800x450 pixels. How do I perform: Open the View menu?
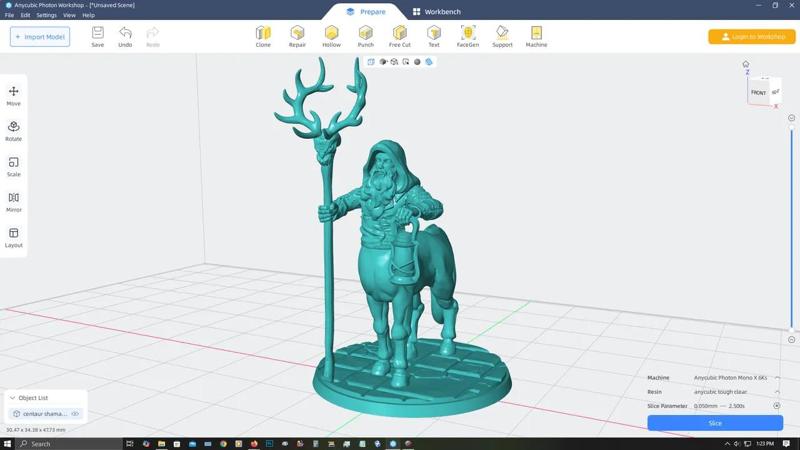[x=69, y=15]
